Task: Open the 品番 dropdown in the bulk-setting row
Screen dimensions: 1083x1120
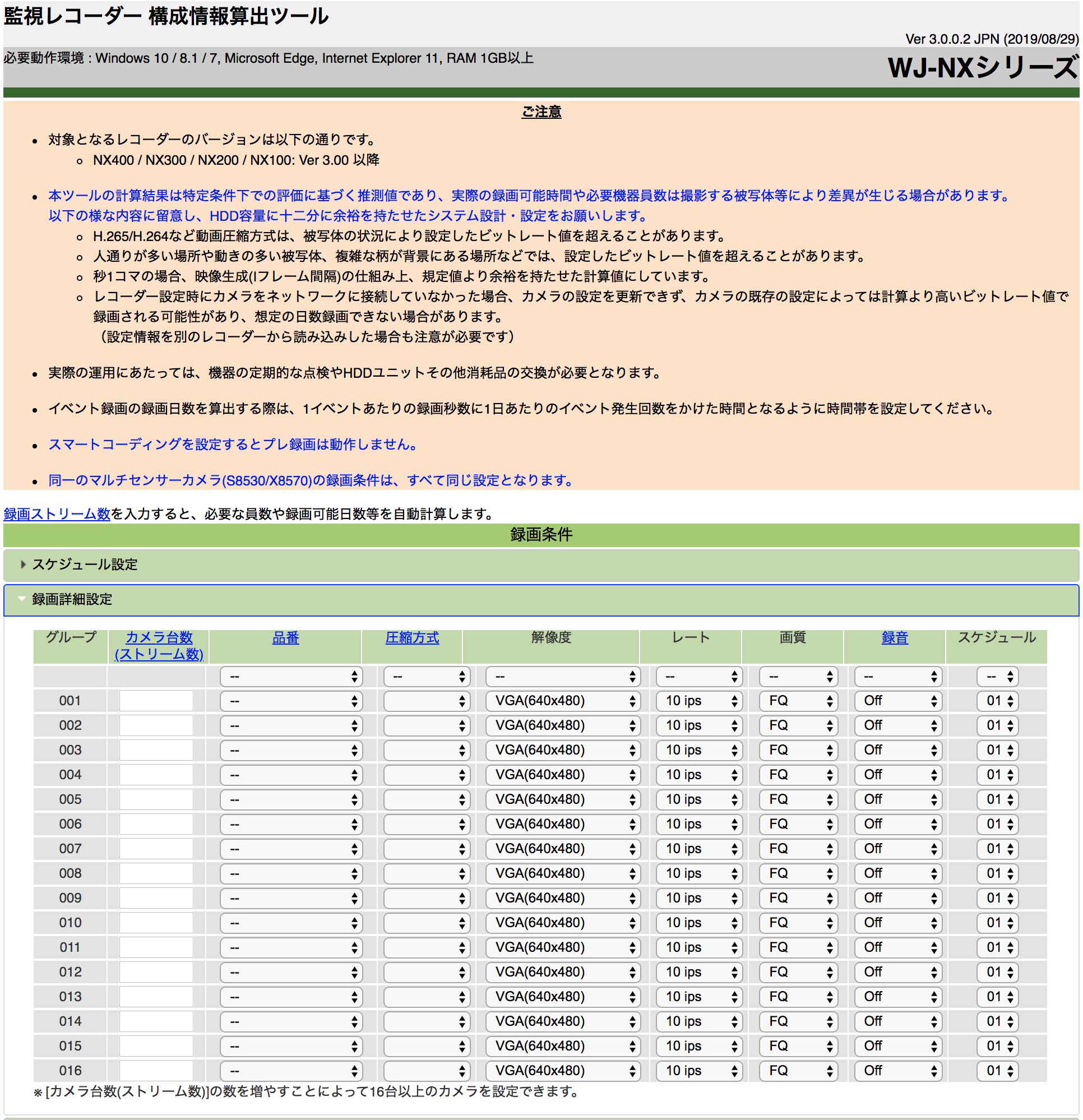Action: (x=293, y=677)
